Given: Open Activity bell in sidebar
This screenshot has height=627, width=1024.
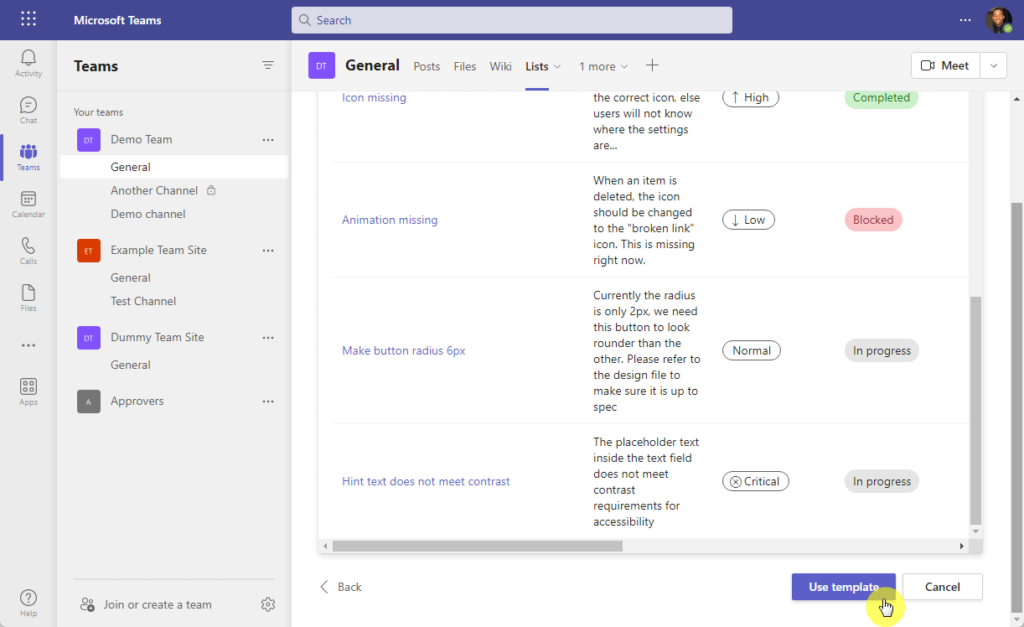Looking at the screenshot, I should [x=28, y=63].
